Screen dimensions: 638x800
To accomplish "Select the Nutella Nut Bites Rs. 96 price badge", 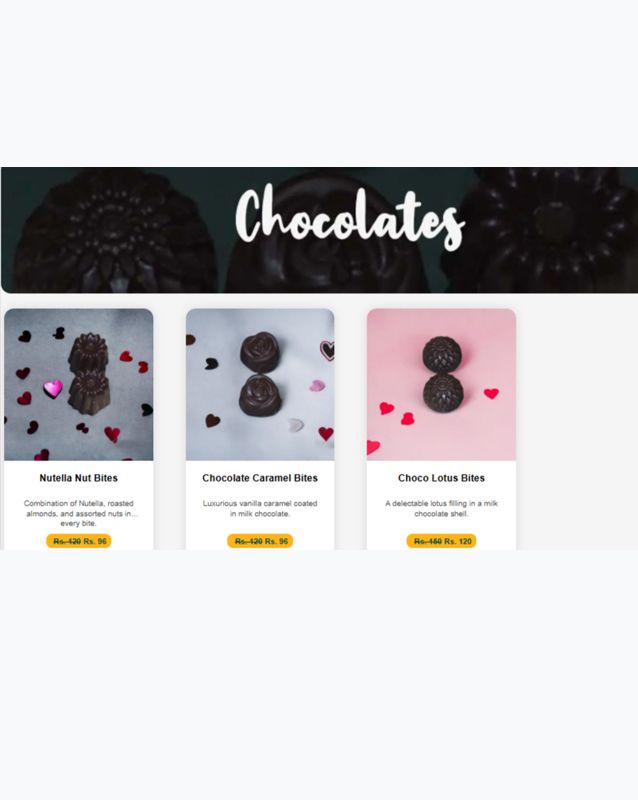I will point(79,541).
